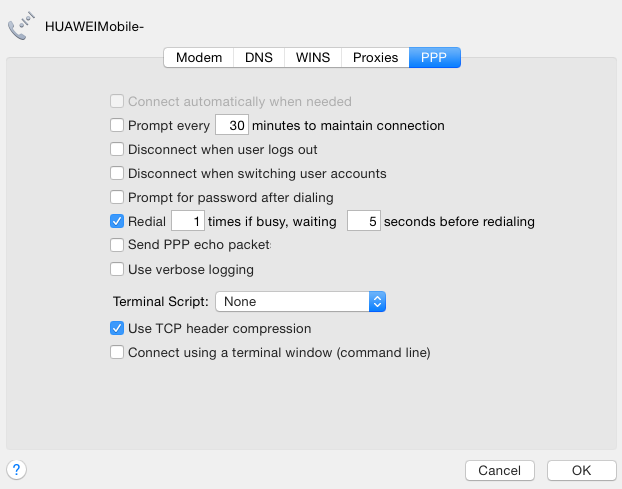Enable Prompt for password after dialing
The image size is (622, 489).
[x=118, y=198]
